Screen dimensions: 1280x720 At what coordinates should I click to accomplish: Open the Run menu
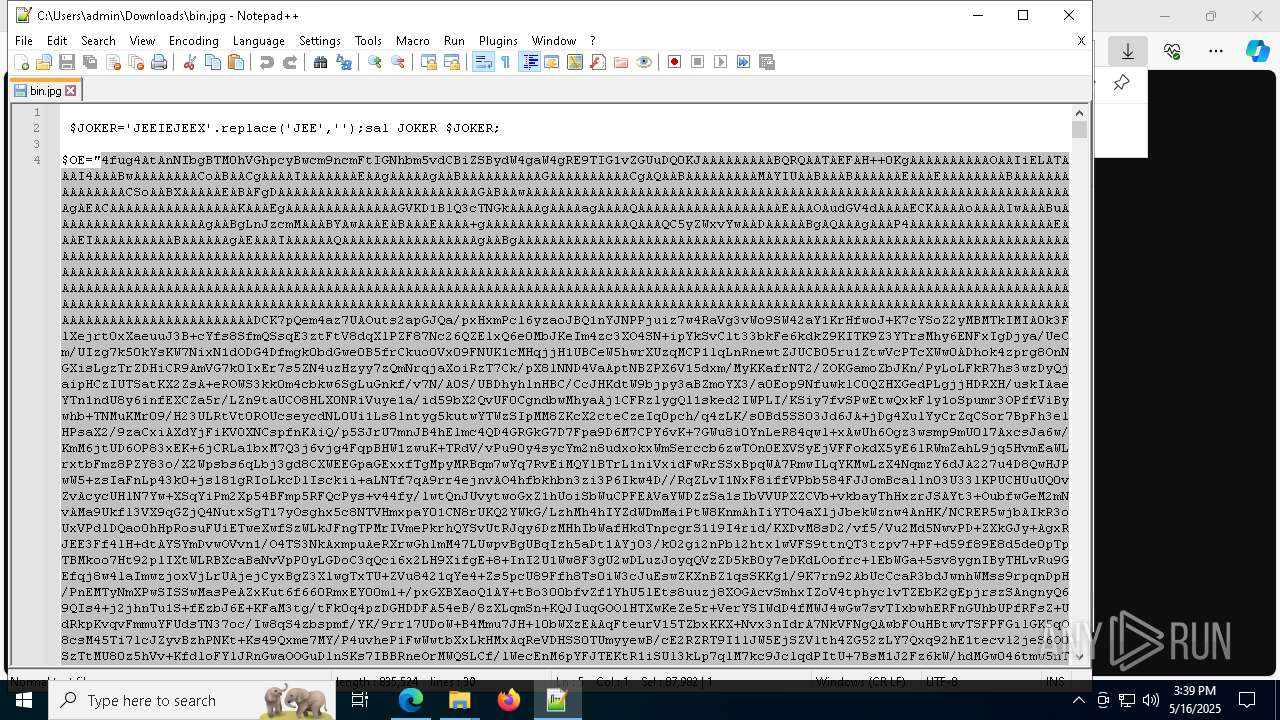[454, 41]
